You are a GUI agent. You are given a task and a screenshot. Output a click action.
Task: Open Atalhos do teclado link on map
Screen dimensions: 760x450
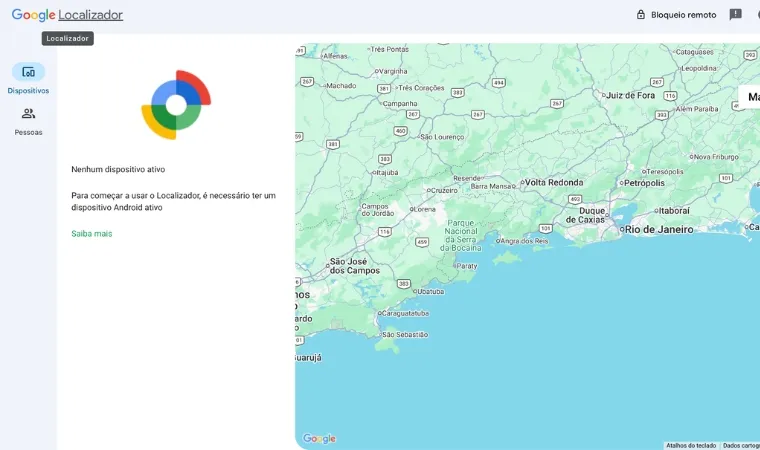691,445
